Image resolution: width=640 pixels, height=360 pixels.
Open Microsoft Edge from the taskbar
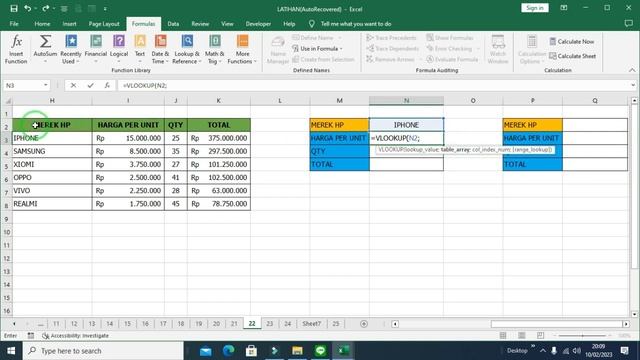[229, 351]
